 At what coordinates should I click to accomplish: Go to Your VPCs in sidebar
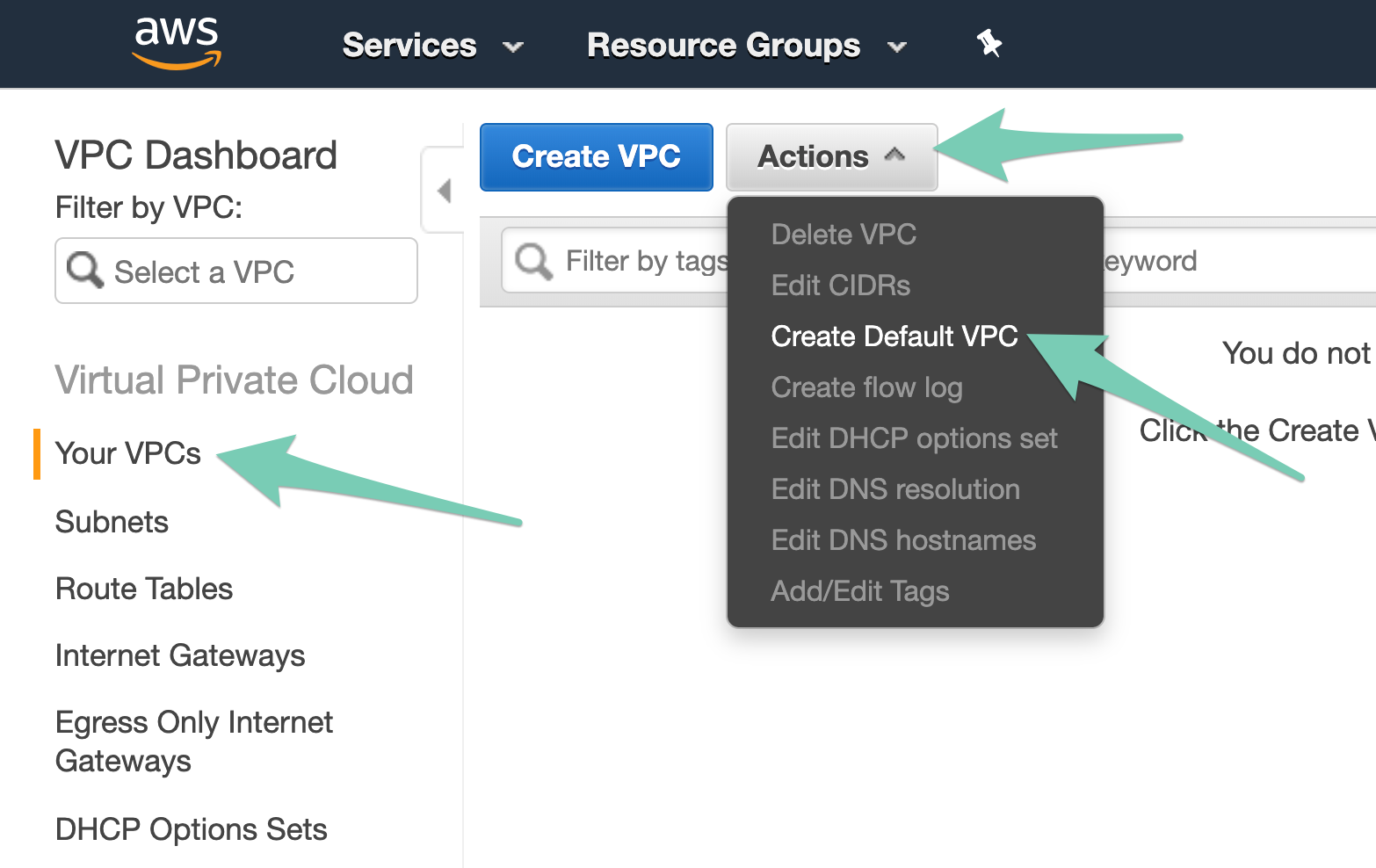point(128,453)
